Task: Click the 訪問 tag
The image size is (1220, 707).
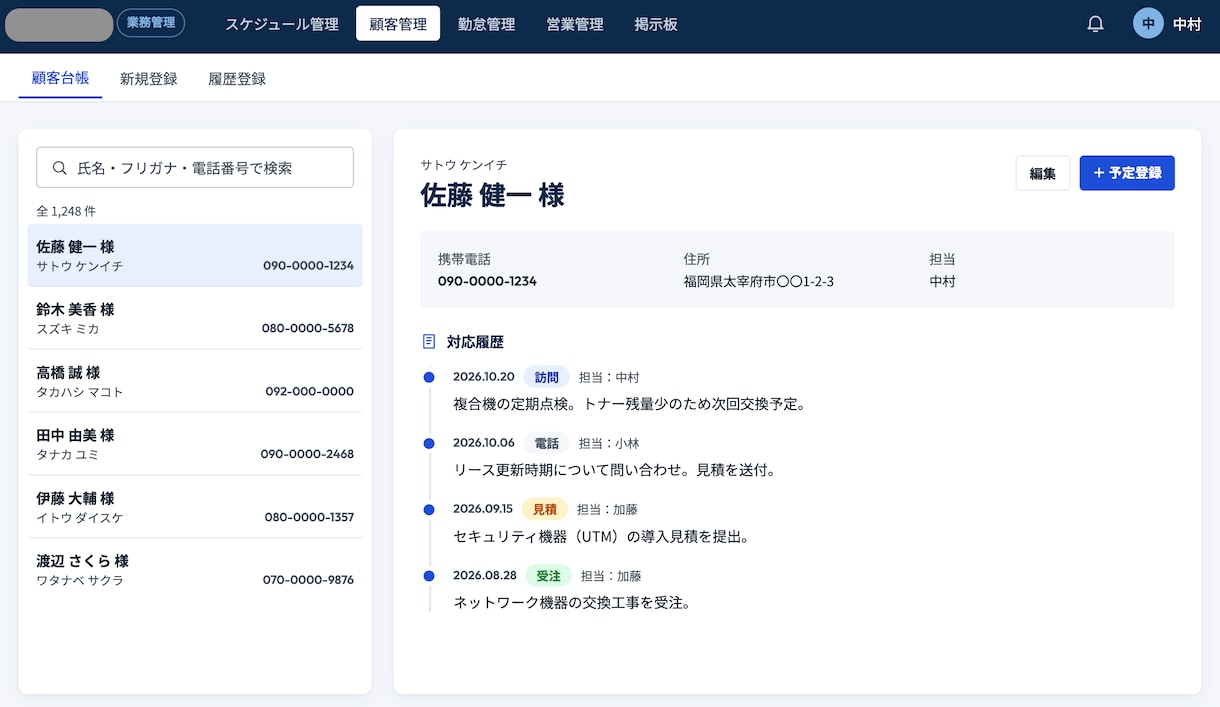Action: (546, 377)
